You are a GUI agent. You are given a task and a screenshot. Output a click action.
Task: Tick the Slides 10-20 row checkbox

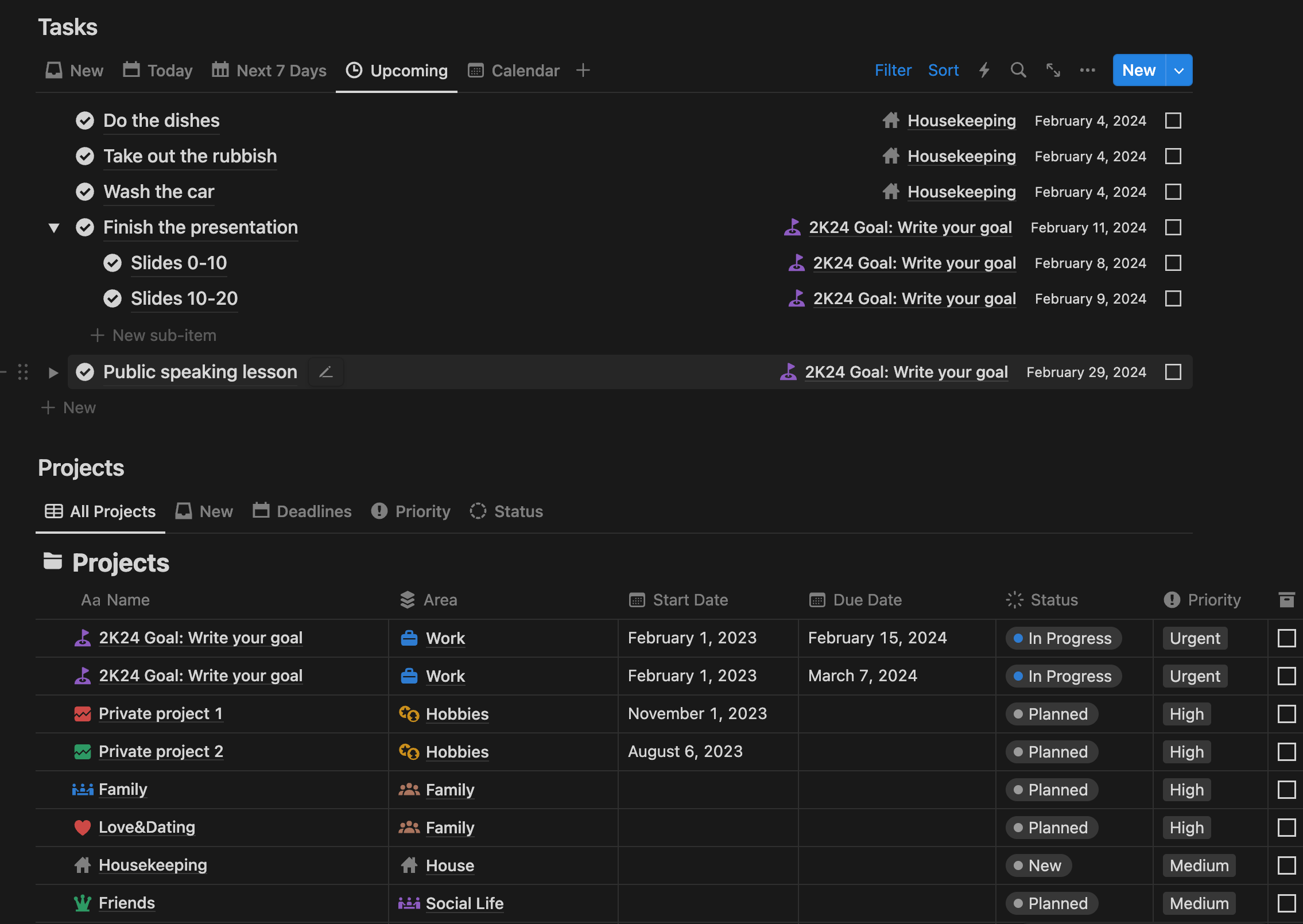point(1173,298)
